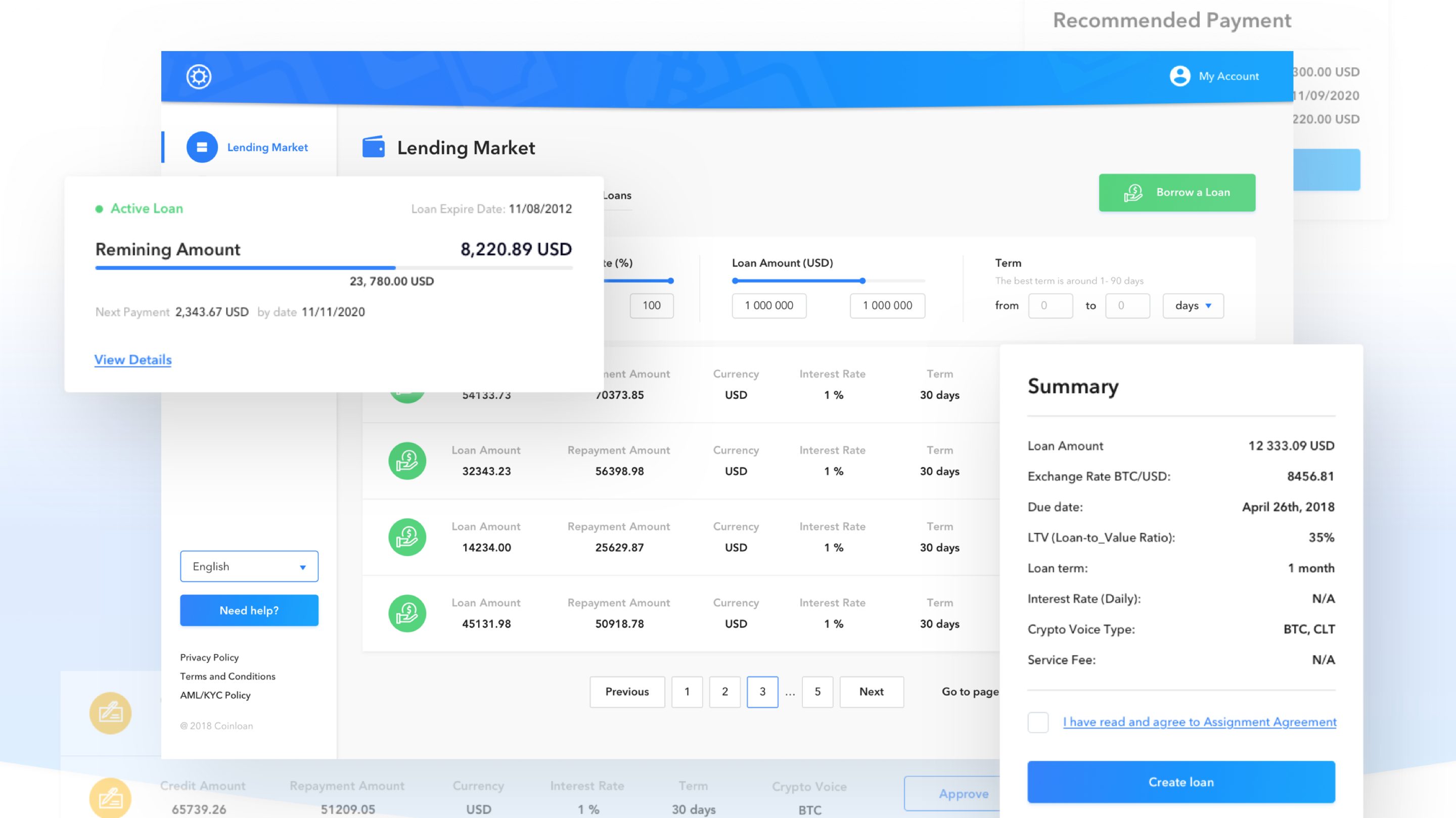
Task: Click the April 26th, 2018 due date
Action: 1288,507
